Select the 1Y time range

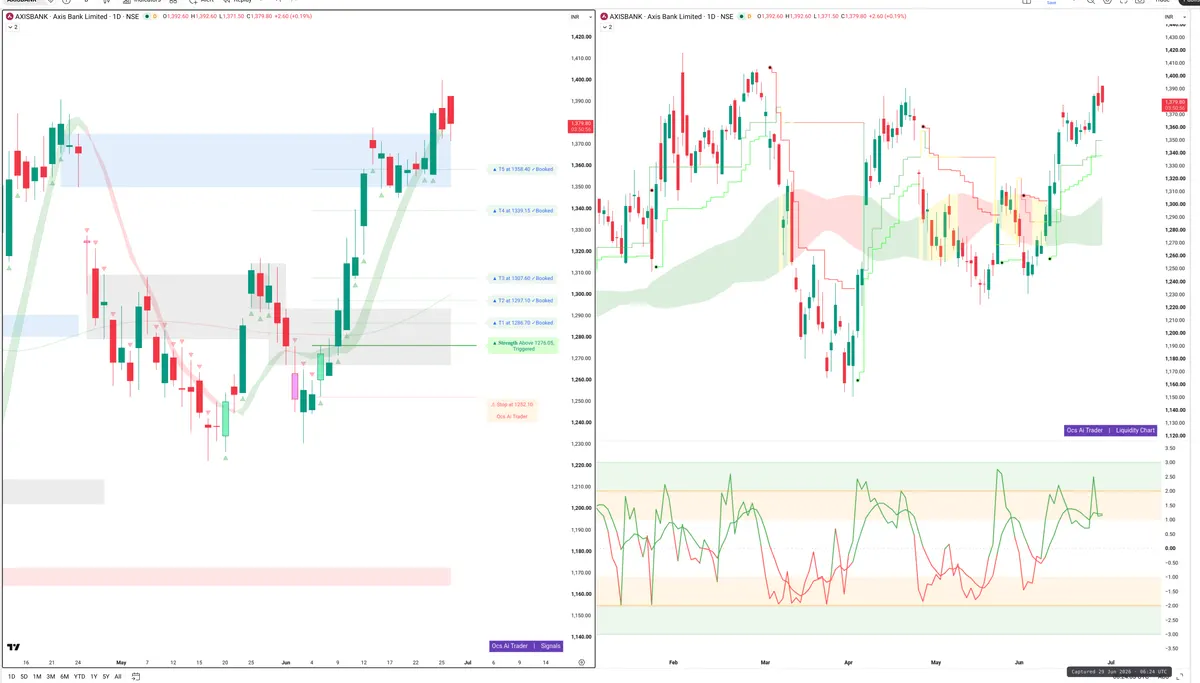(x=94, y=677)
